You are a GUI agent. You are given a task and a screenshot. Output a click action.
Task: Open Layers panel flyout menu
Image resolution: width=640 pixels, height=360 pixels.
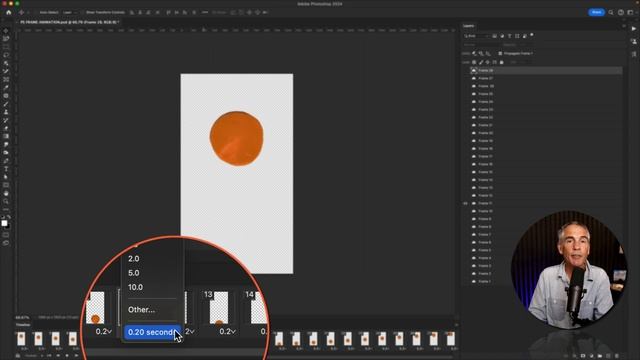pos(624,26)
